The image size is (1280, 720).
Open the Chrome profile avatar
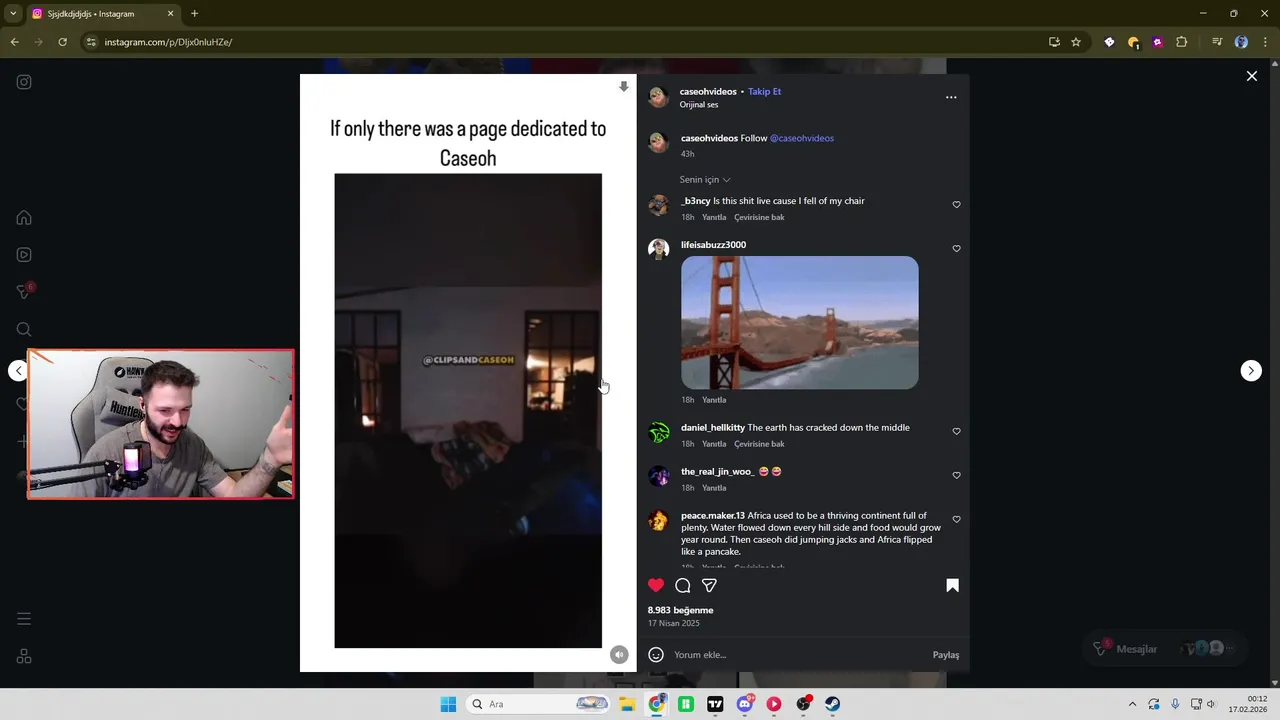pos(1241,42)
